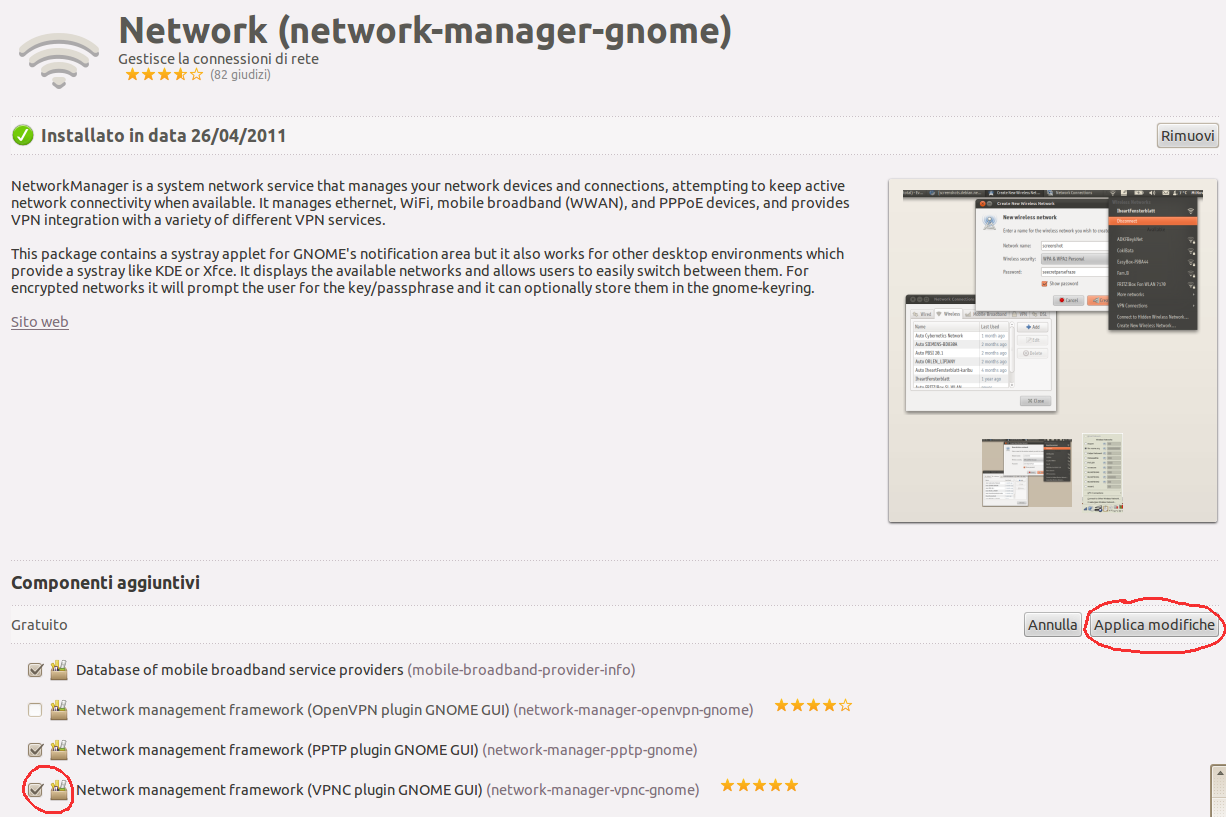Click the green installed checkmark icon
Screen dimensions: 1226x817
pos(23,135)
